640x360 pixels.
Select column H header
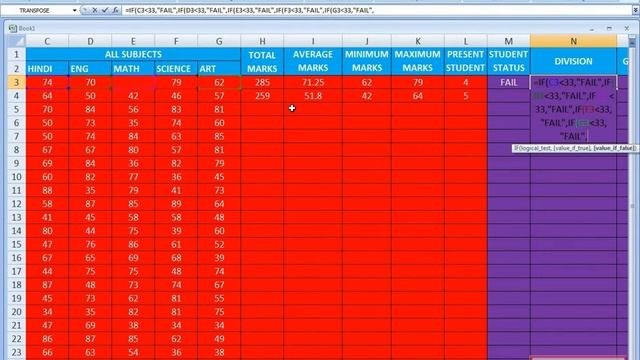(262, 41)
